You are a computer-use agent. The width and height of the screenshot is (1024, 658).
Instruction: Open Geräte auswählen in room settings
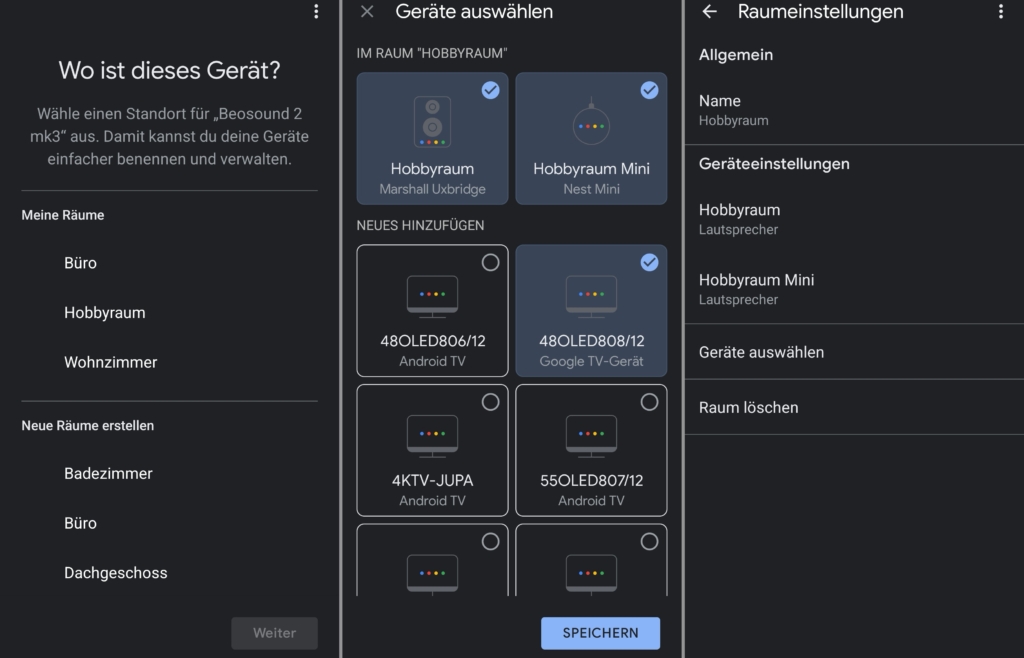(x=761, y=352)
